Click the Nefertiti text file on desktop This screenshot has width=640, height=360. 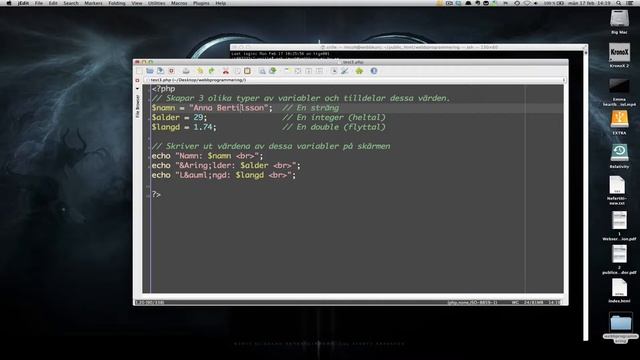point(618,186)
